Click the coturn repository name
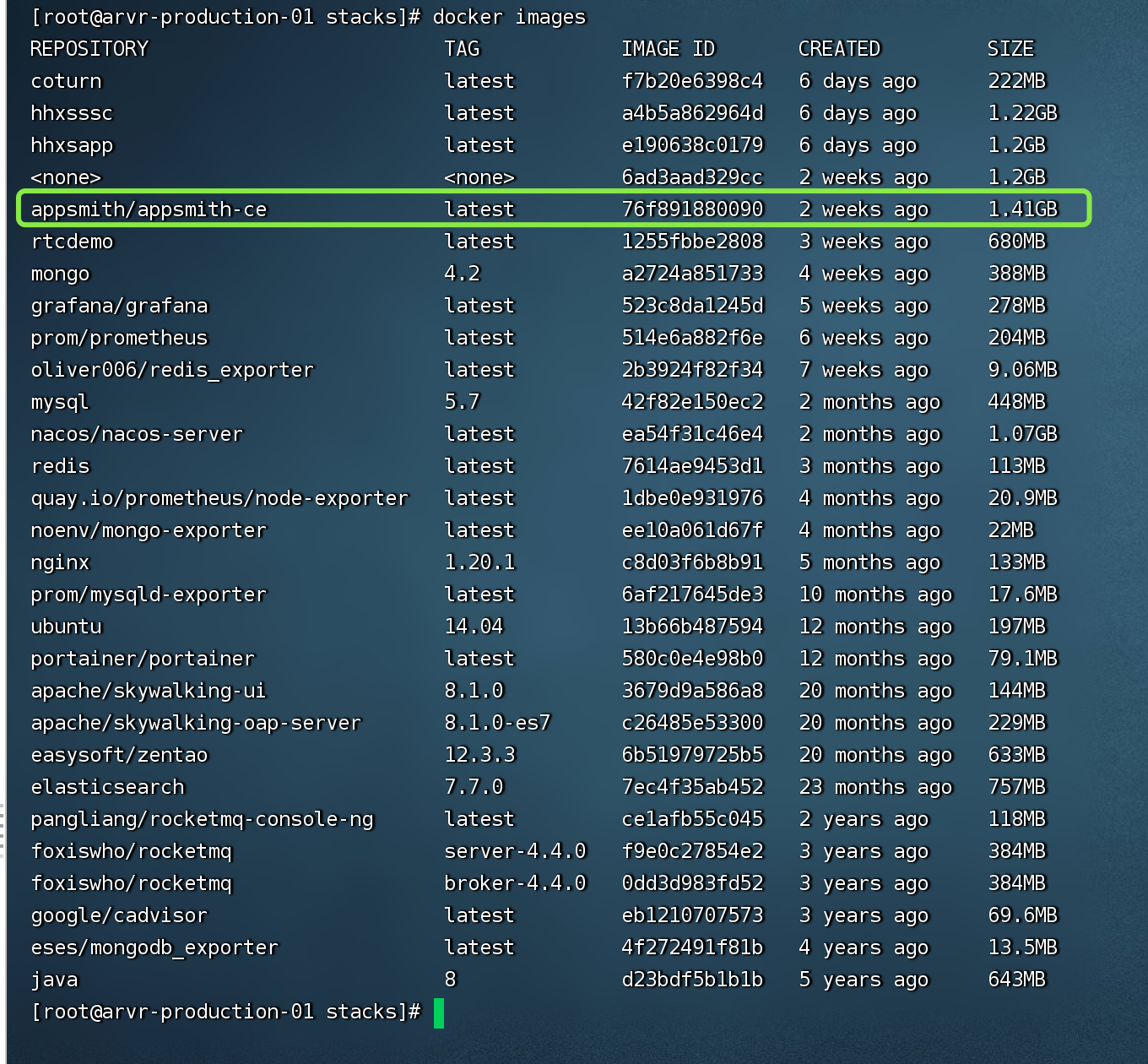Screen dimensions: 1148x1064 click(x=65, y=81)
